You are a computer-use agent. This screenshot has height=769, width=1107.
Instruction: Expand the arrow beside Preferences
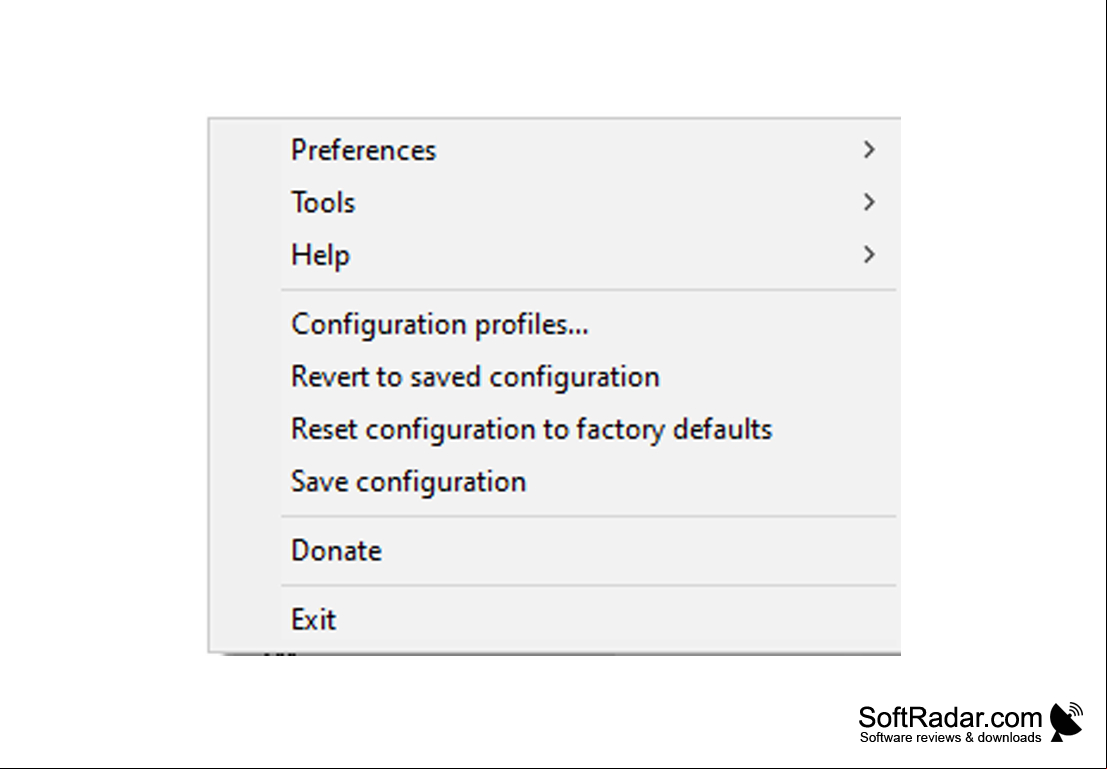point(869,150)
